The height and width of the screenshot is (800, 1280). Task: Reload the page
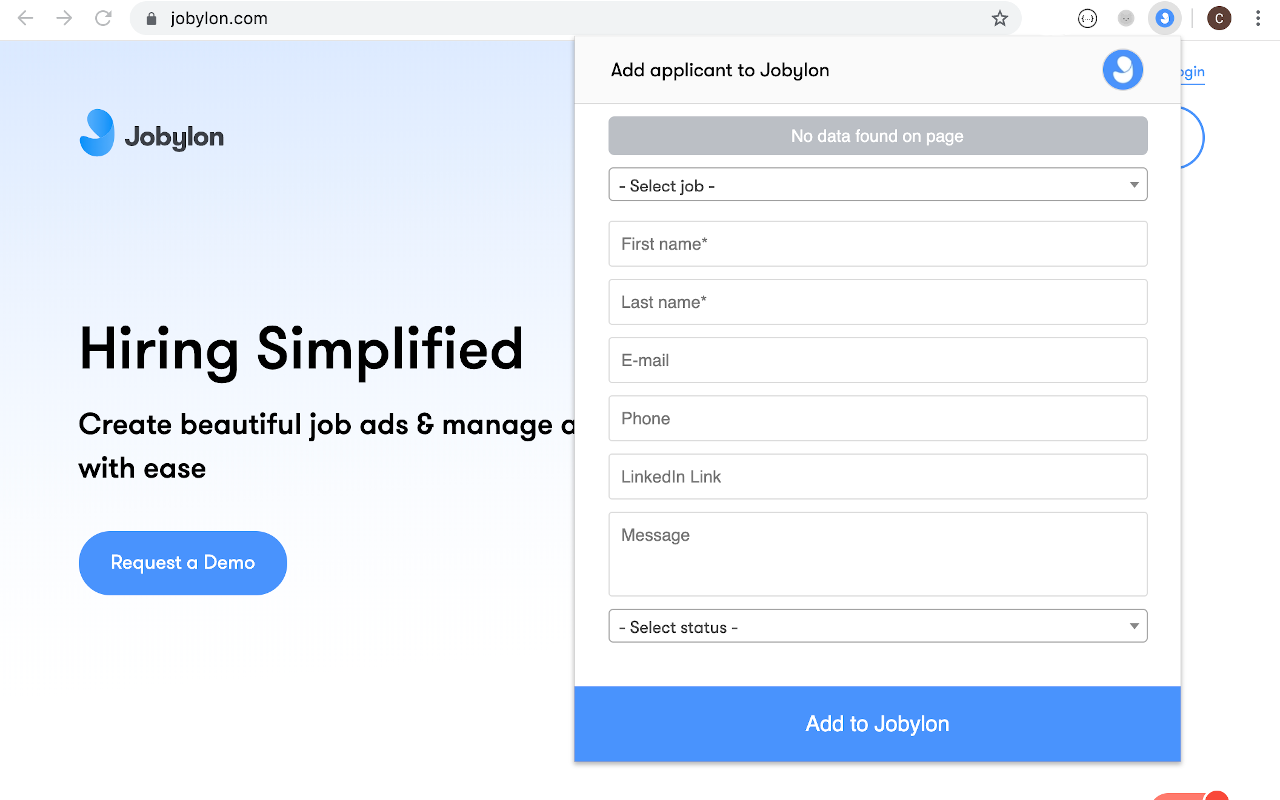coord(103,18)
